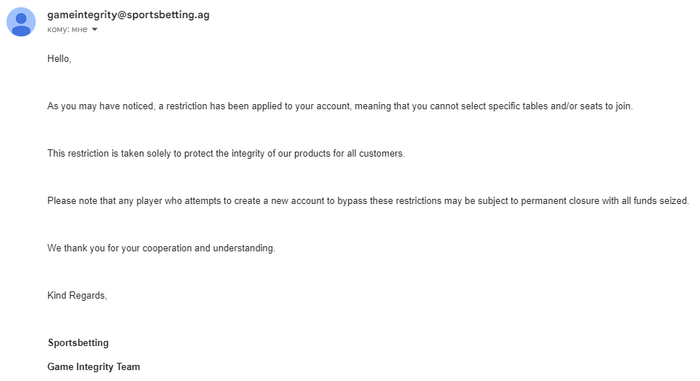700x381 pixels.
Task: Click the 'кому: мне' recipient label
Action: point(67,29)
